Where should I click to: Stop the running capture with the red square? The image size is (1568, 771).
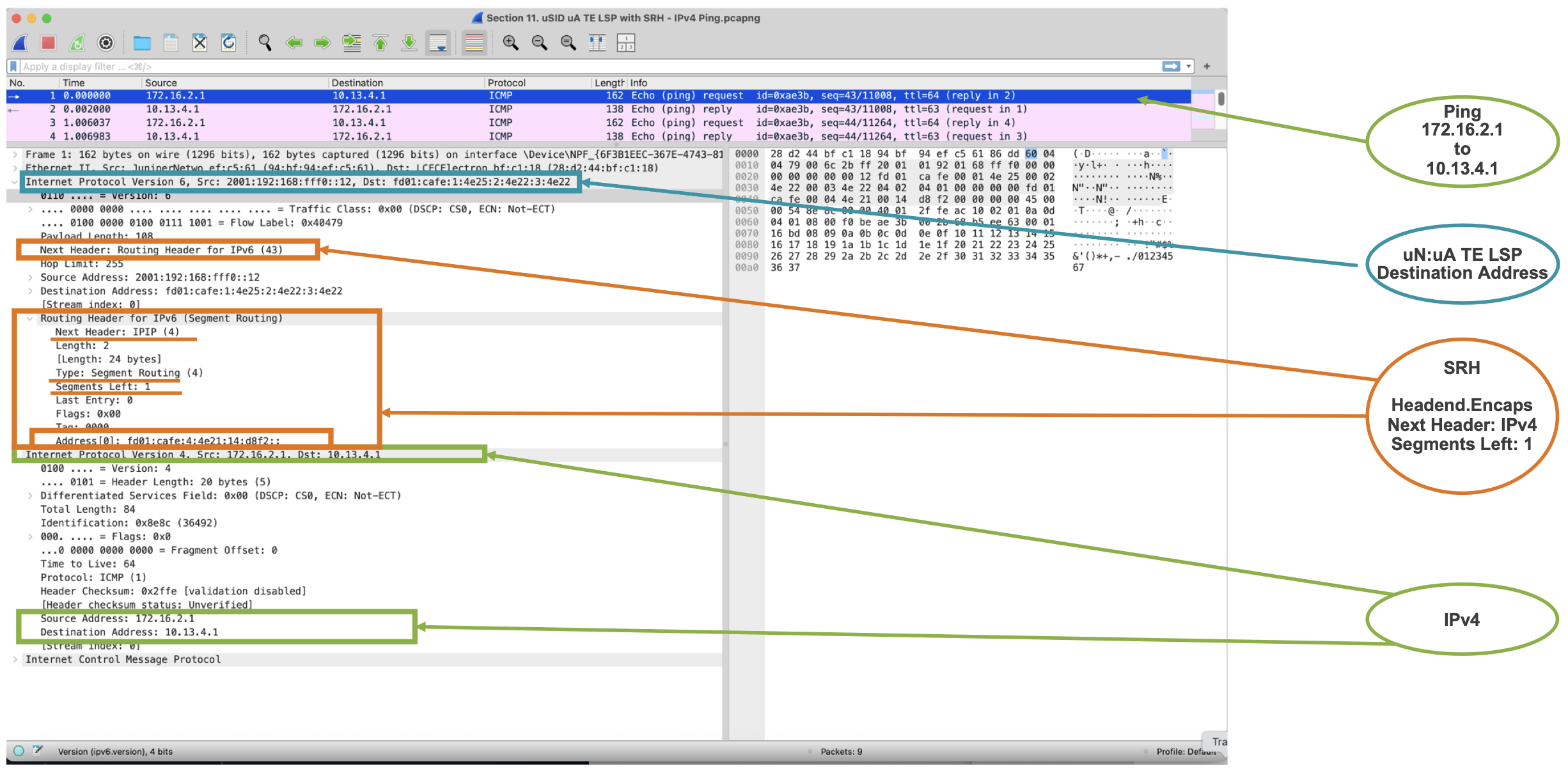point(49,43)
